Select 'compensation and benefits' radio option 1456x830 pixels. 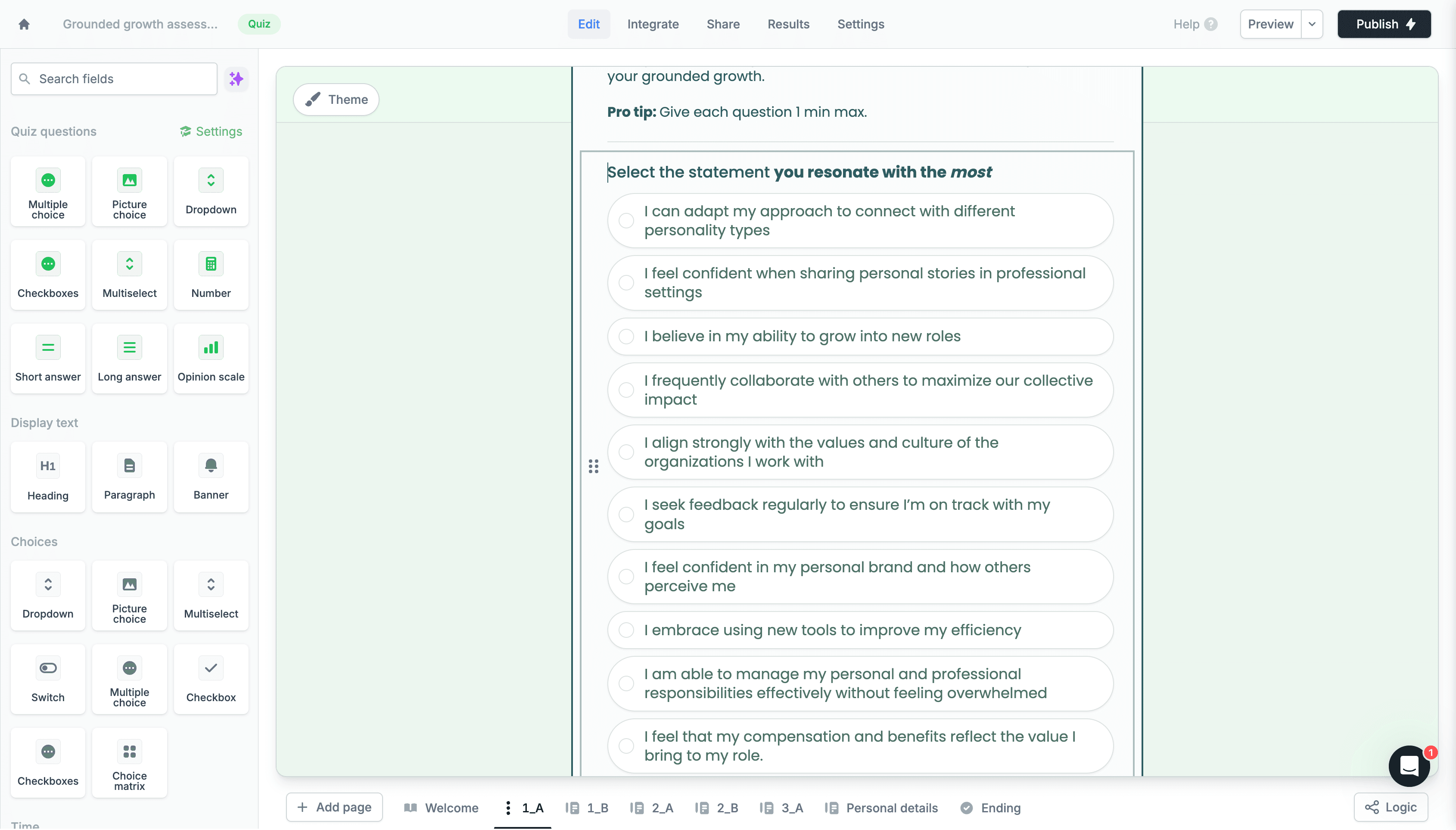click(x=626, y=746)
